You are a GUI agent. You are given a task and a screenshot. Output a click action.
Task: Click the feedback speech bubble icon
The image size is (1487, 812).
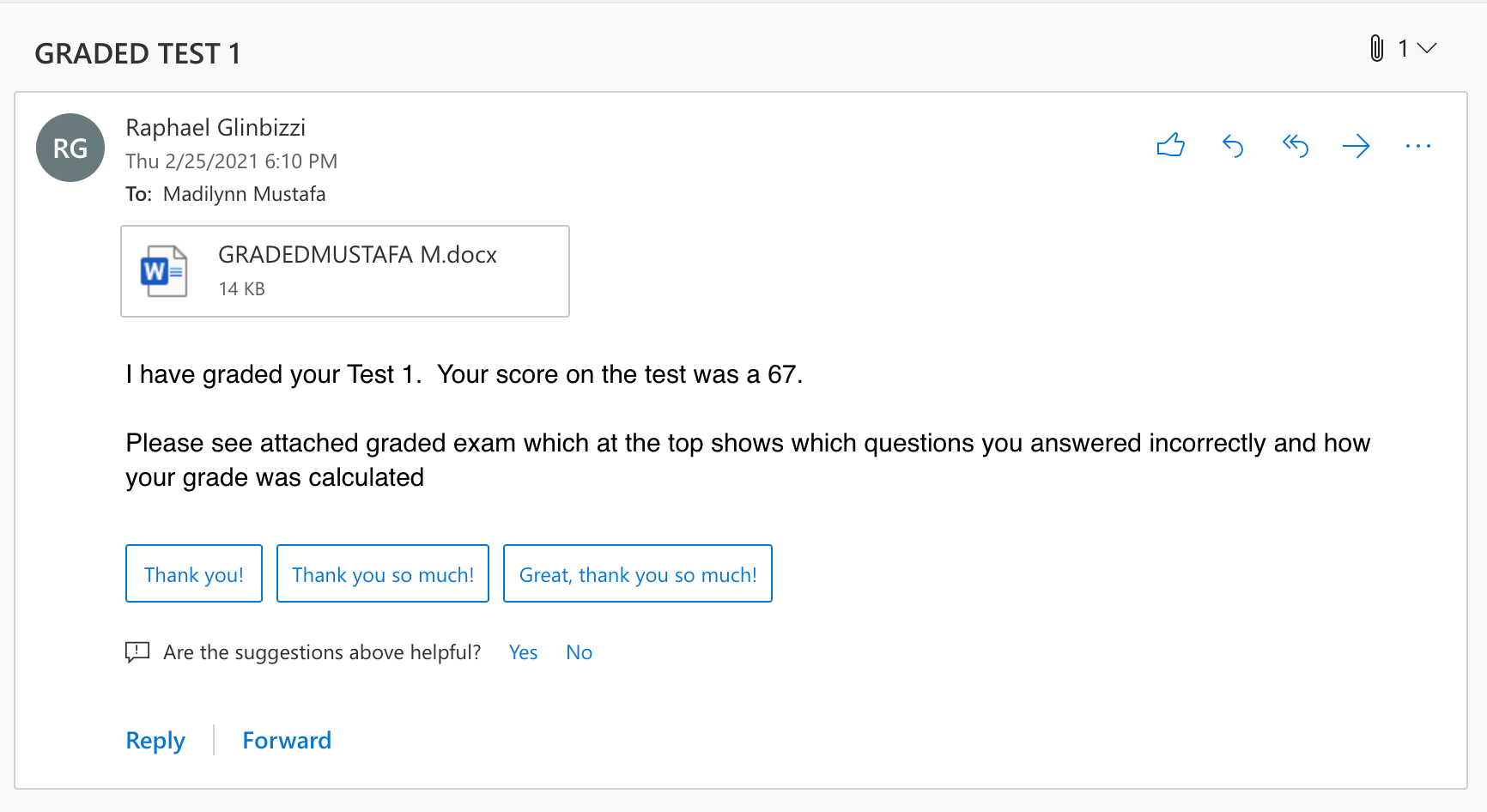click(137, 652)
